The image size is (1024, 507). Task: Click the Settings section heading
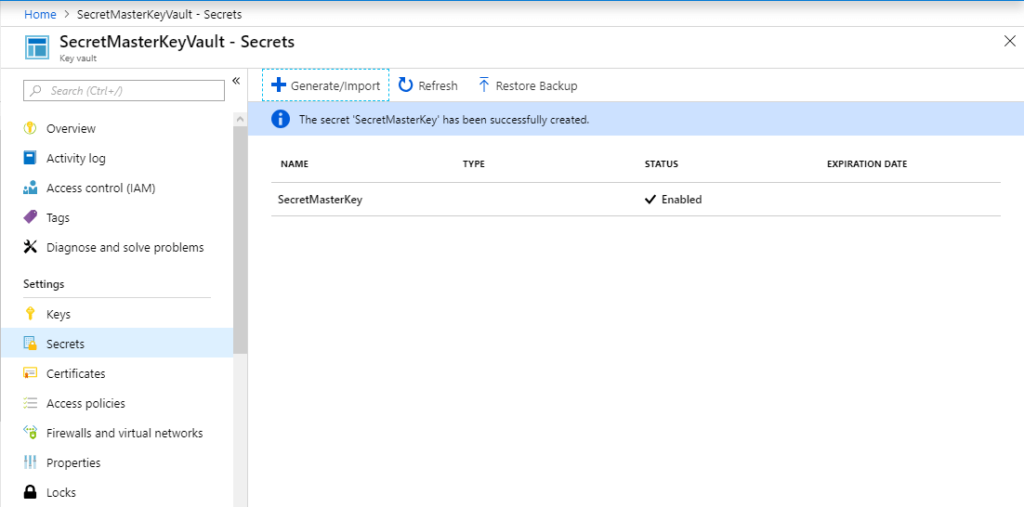pyautogui.click(x=44, y=284)
